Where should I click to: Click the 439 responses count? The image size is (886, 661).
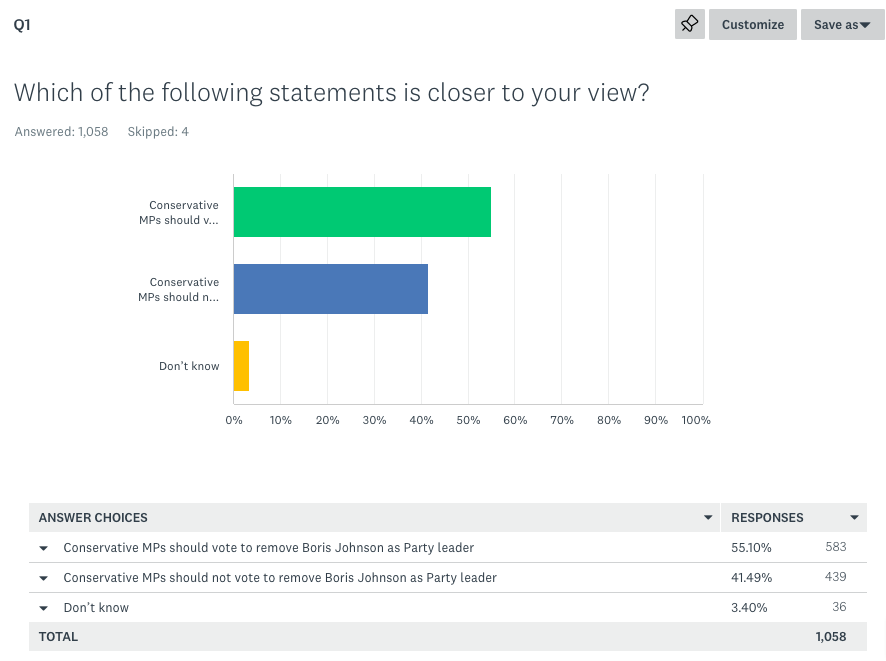tap(835, 577)
